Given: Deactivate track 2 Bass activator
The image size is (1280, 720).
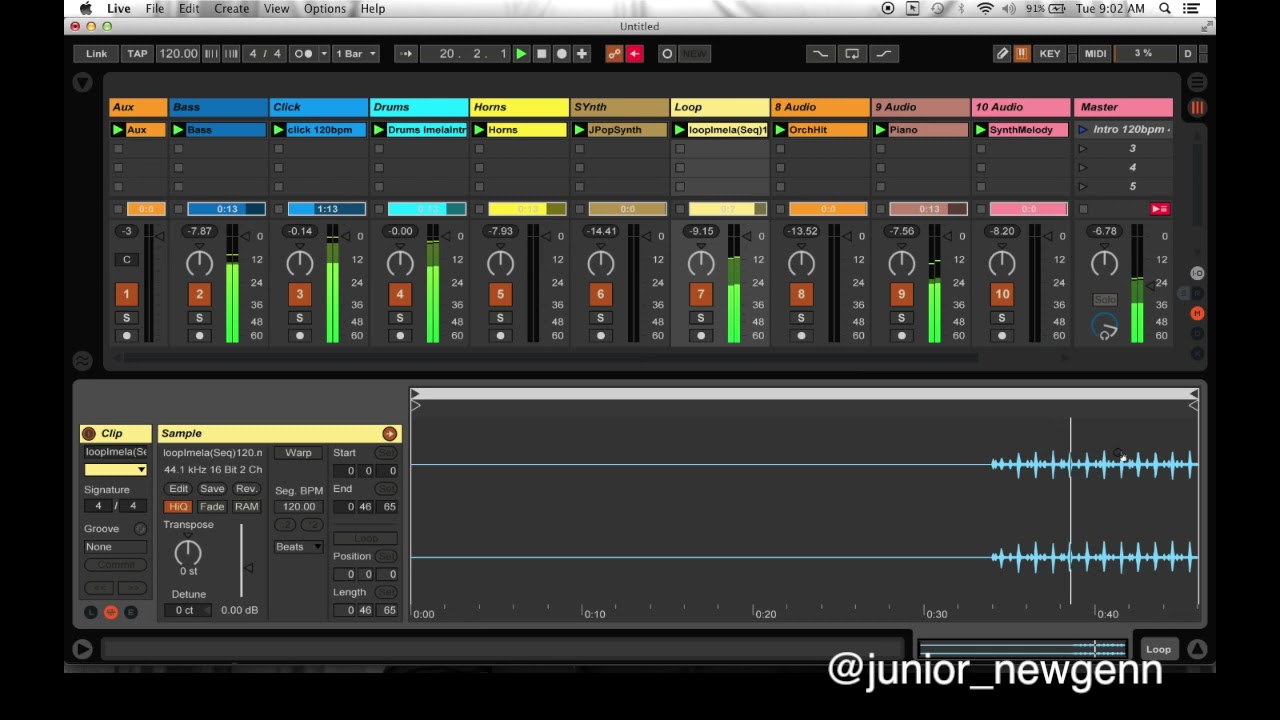Looking at the screenshot, I should [199, 294].
